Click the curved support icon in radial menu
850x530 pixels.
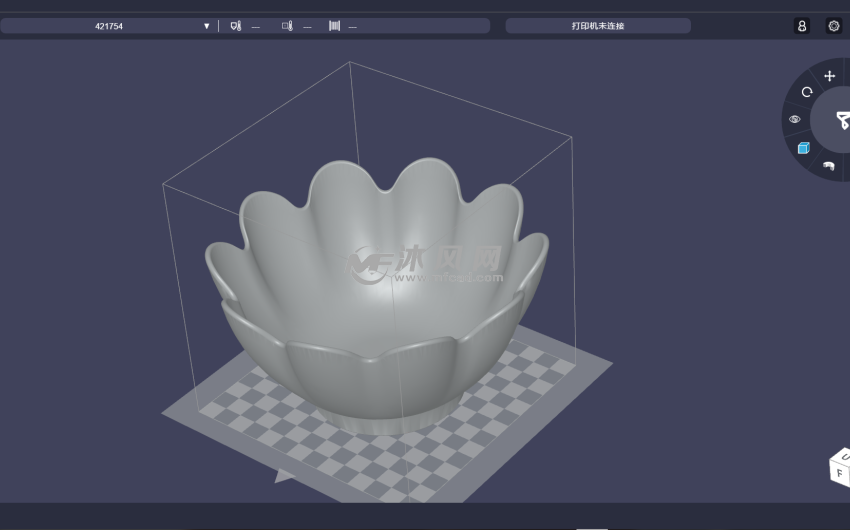828,165
